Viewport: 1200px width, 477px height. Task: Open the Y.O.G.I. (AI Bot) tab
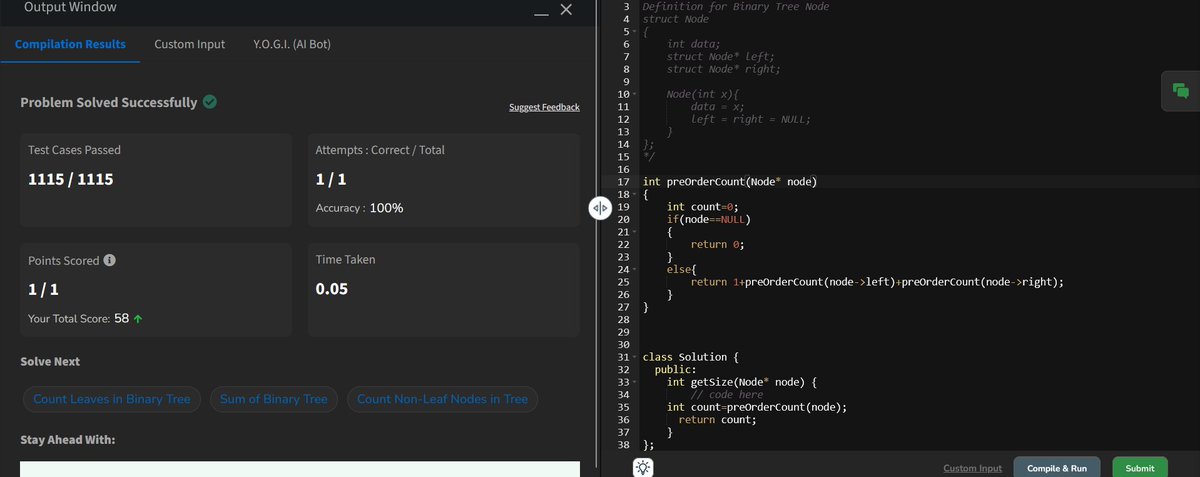coord(292,44)
